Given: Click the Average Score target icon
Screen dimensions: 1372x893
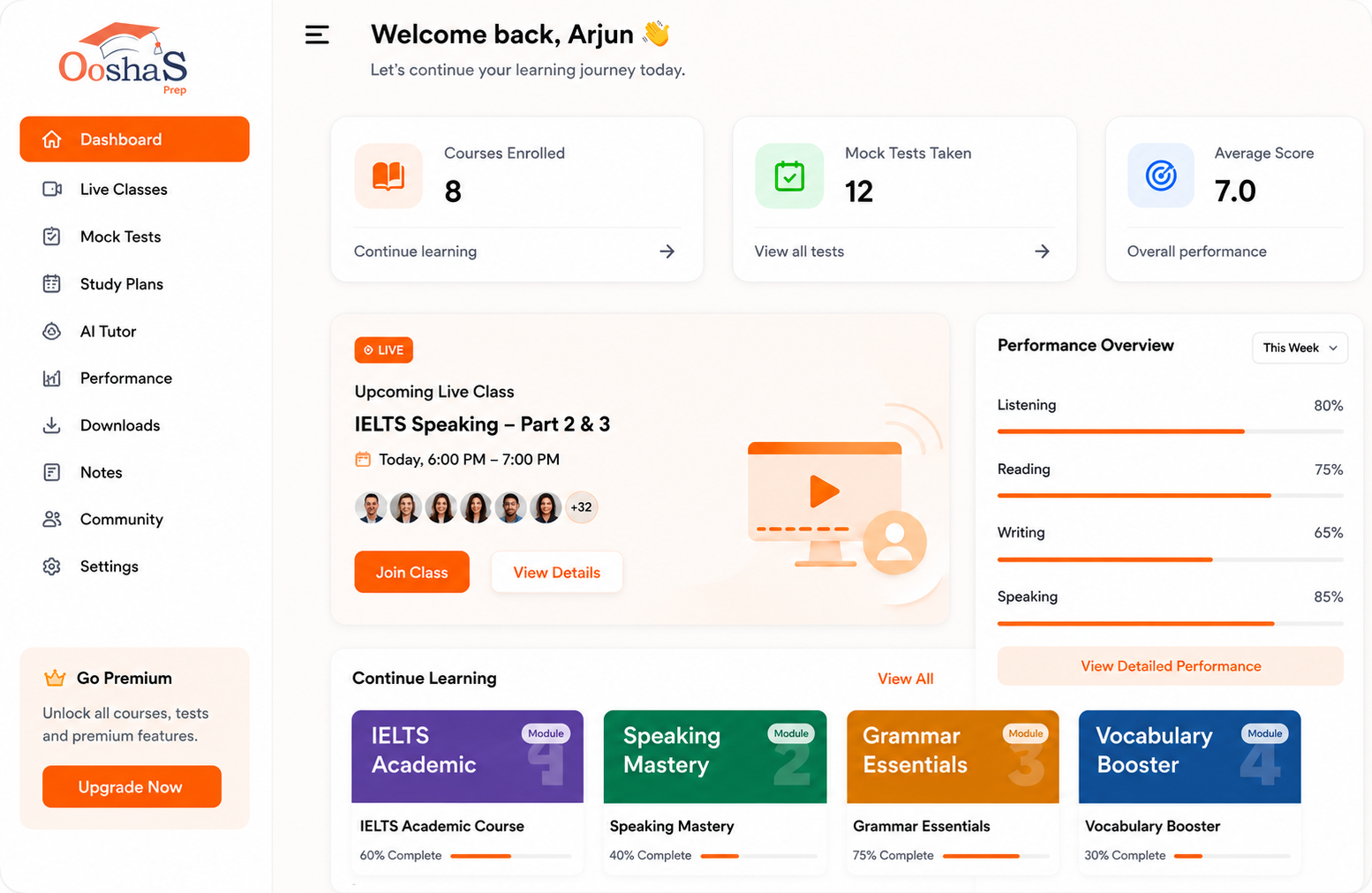Looking at the screenshot, I should click(x=1161, y=176).
